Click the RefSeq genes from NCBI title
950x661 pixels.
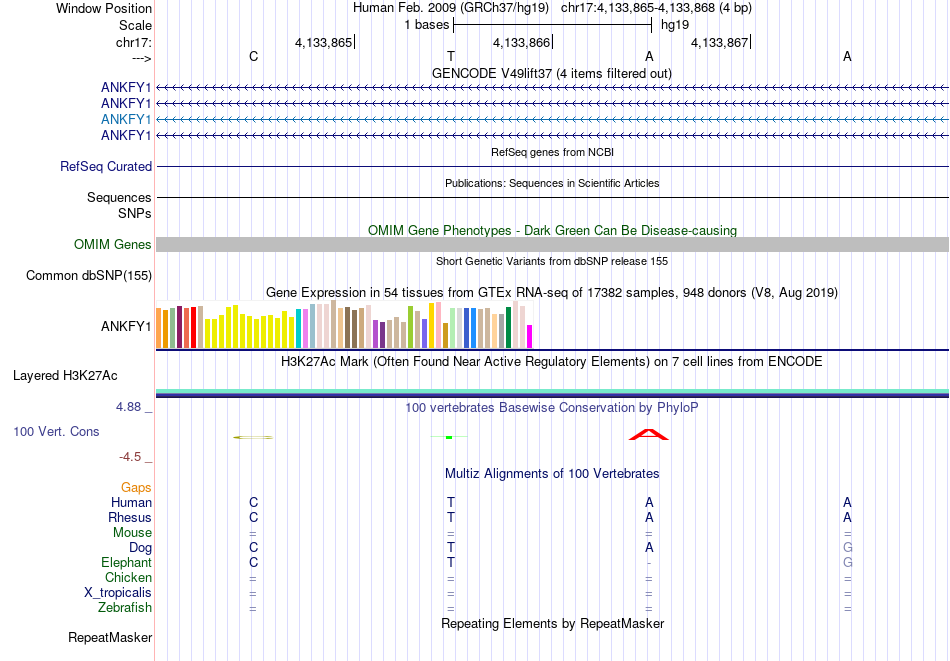click(x=552, y=152)
